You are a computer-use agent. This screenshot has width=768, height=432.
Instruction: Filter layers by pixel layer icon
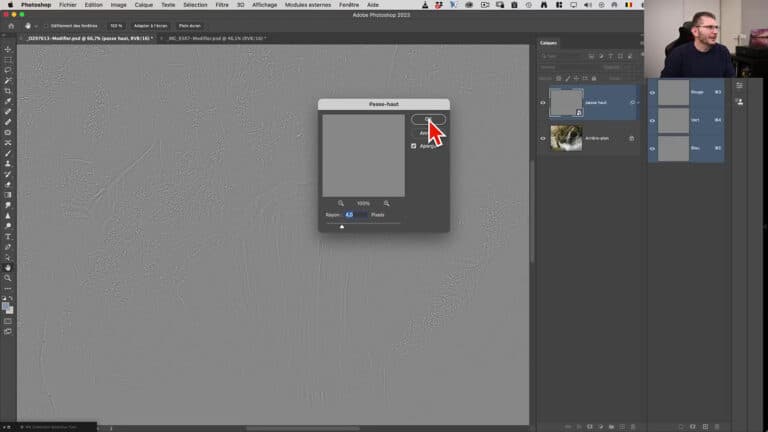coord(592,56)
